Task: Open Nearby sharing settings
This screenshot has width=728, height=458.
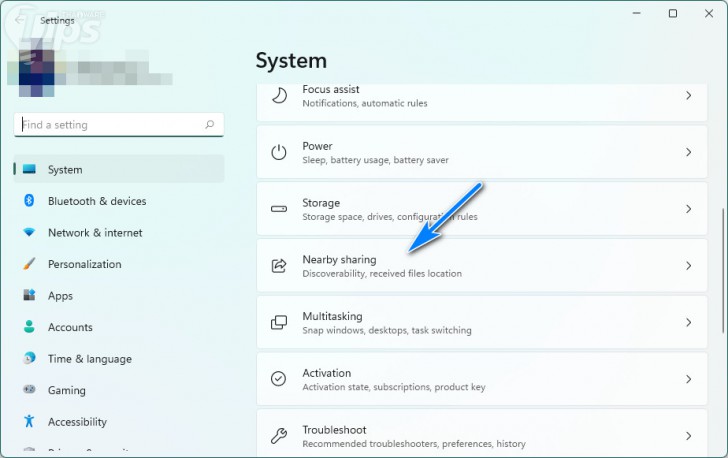Action: (482, 266)
